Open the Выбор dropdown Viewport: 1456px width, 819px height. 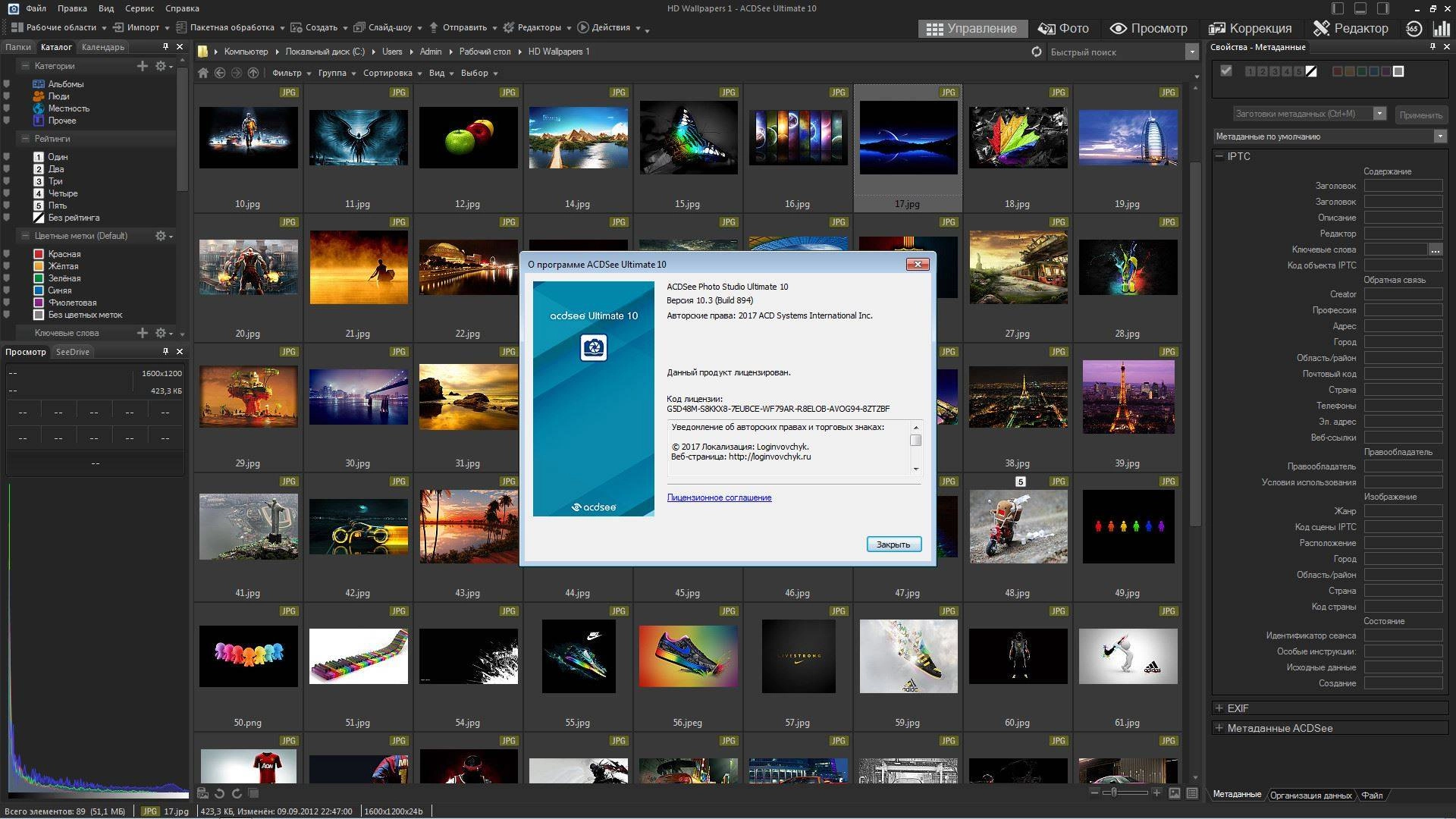479,73
